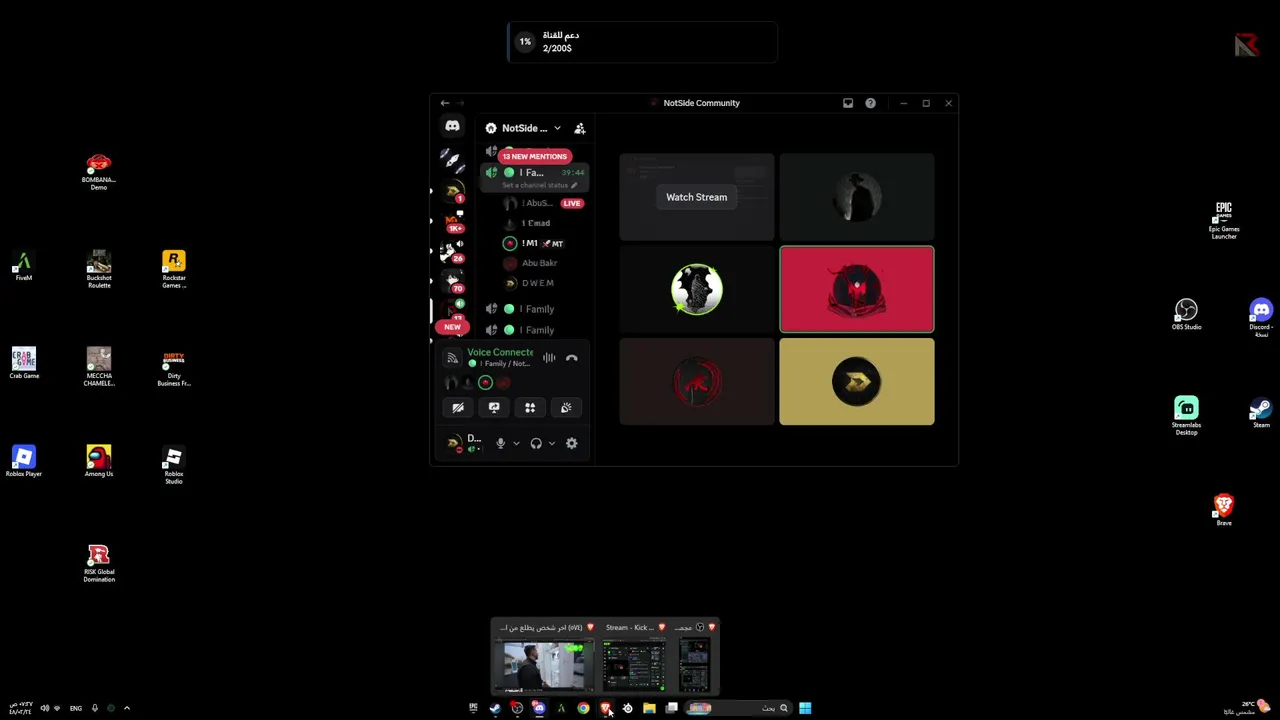Select the Arabic-titled video Brave preview
Screen dimensions: 1280x720
coord(545,657)
